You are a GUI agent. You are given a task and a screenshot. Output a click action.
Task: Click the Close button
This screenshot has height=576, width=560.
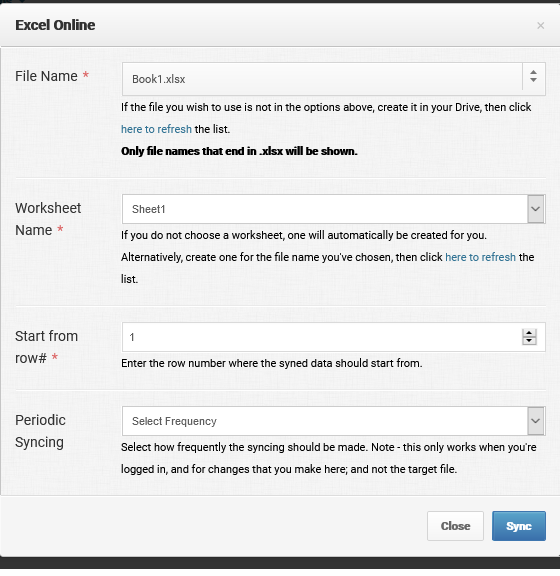click(x=455, y=526)
